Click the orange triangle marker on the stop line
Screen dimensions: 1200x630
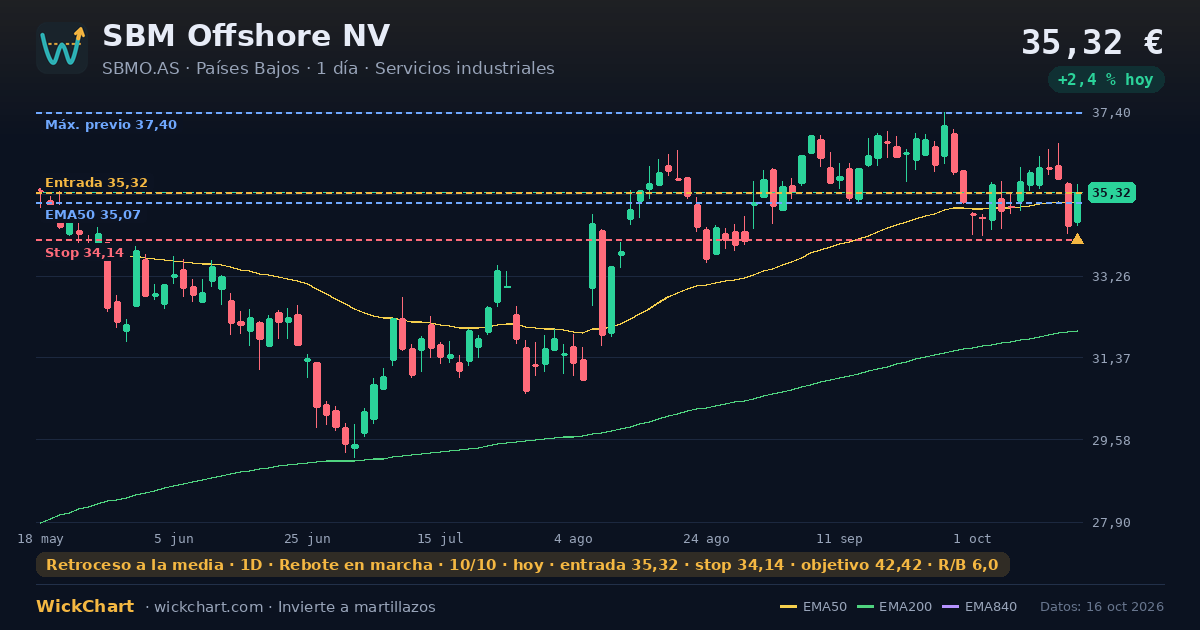point(1077,238)
